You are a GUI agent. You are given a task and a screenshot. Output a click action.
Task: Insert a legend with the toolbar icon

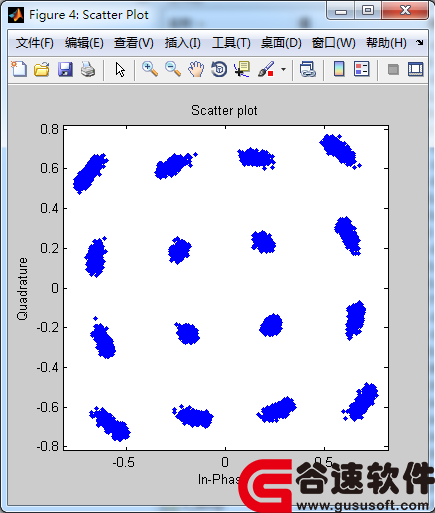(x=362, y=69)
